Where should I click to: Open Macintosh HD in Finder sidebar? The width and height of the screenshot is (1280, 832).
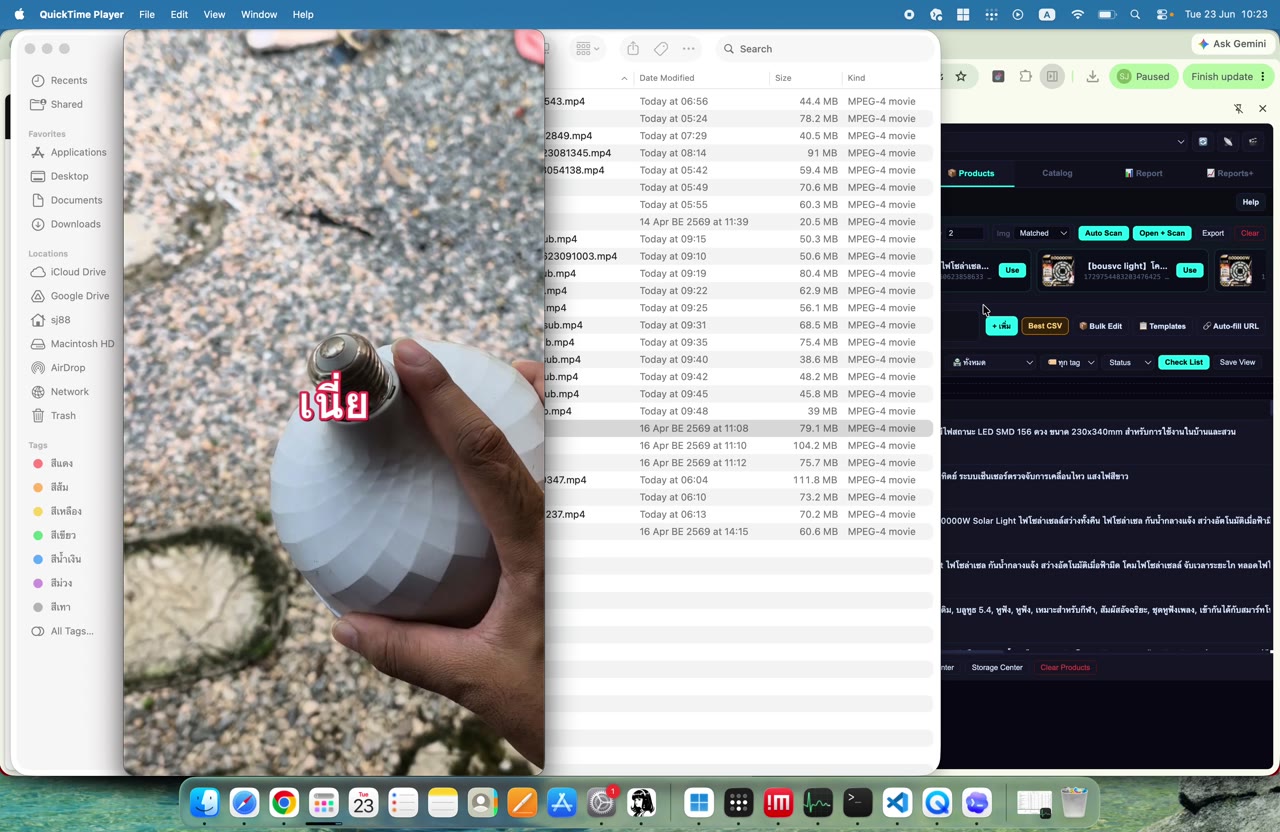[82, 344]
